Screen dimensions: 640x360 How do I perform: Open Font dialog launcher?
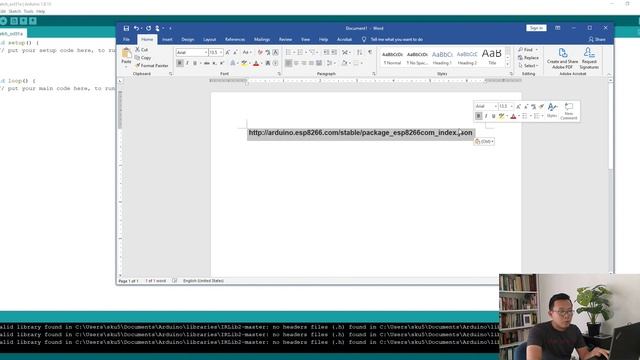point(279,74)
